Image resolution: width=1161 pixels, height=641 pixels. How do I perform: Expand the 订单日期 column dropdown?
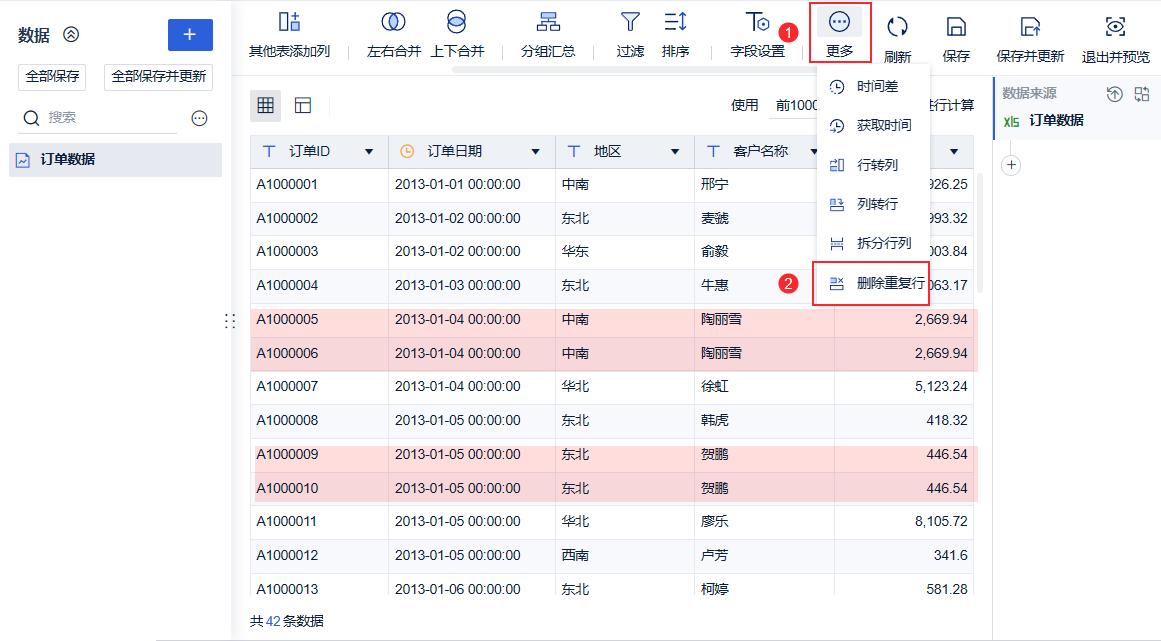(535, 152)
